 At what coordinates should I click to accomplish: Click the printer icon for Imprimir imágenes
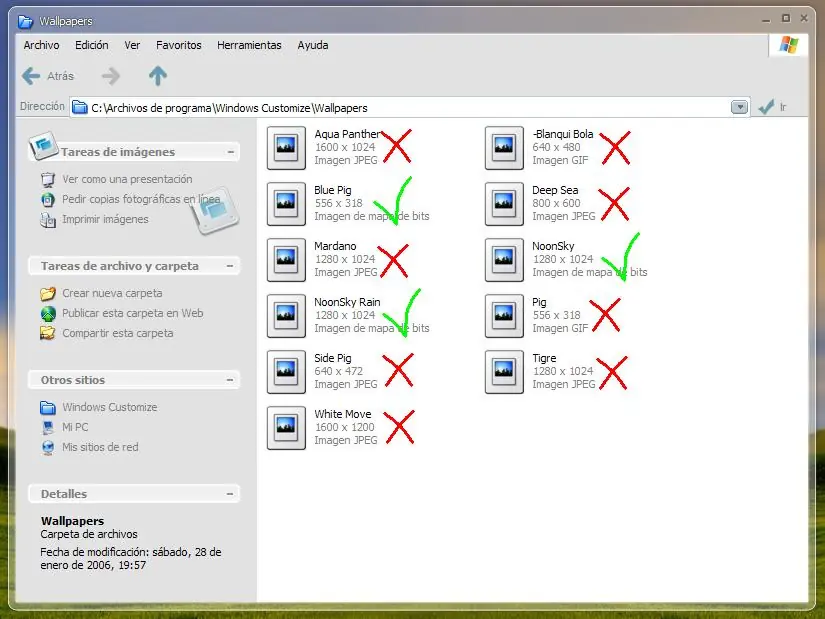pos(48,220)
